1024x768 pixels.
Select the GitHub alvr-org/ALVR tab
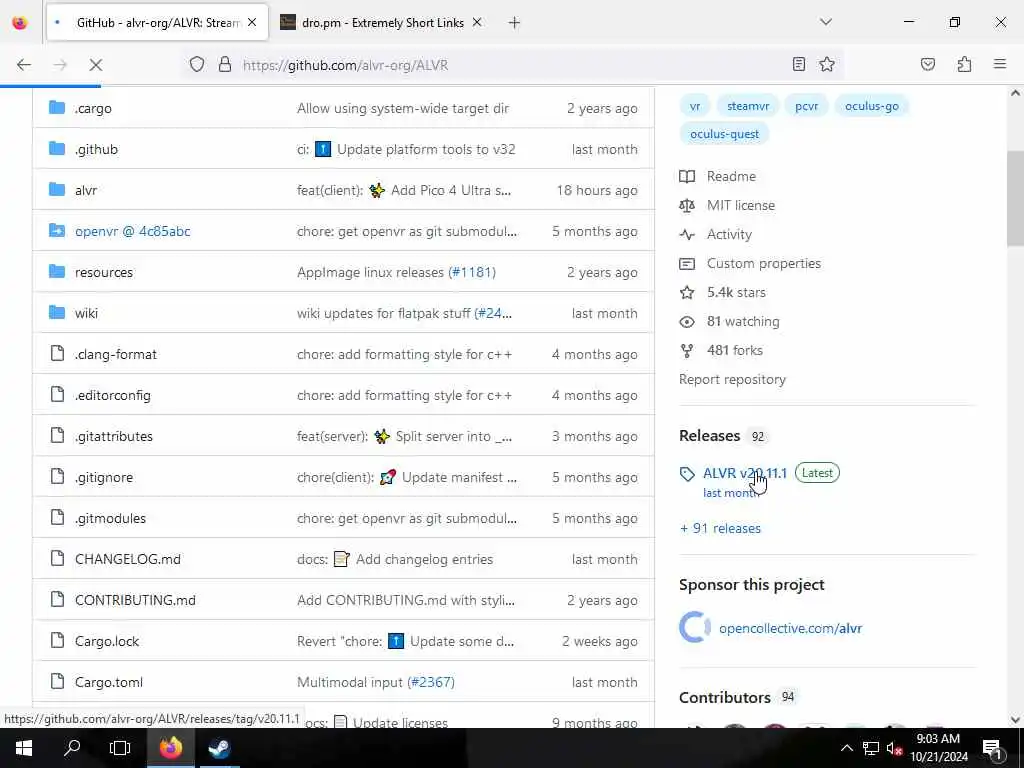click(157, 23)
